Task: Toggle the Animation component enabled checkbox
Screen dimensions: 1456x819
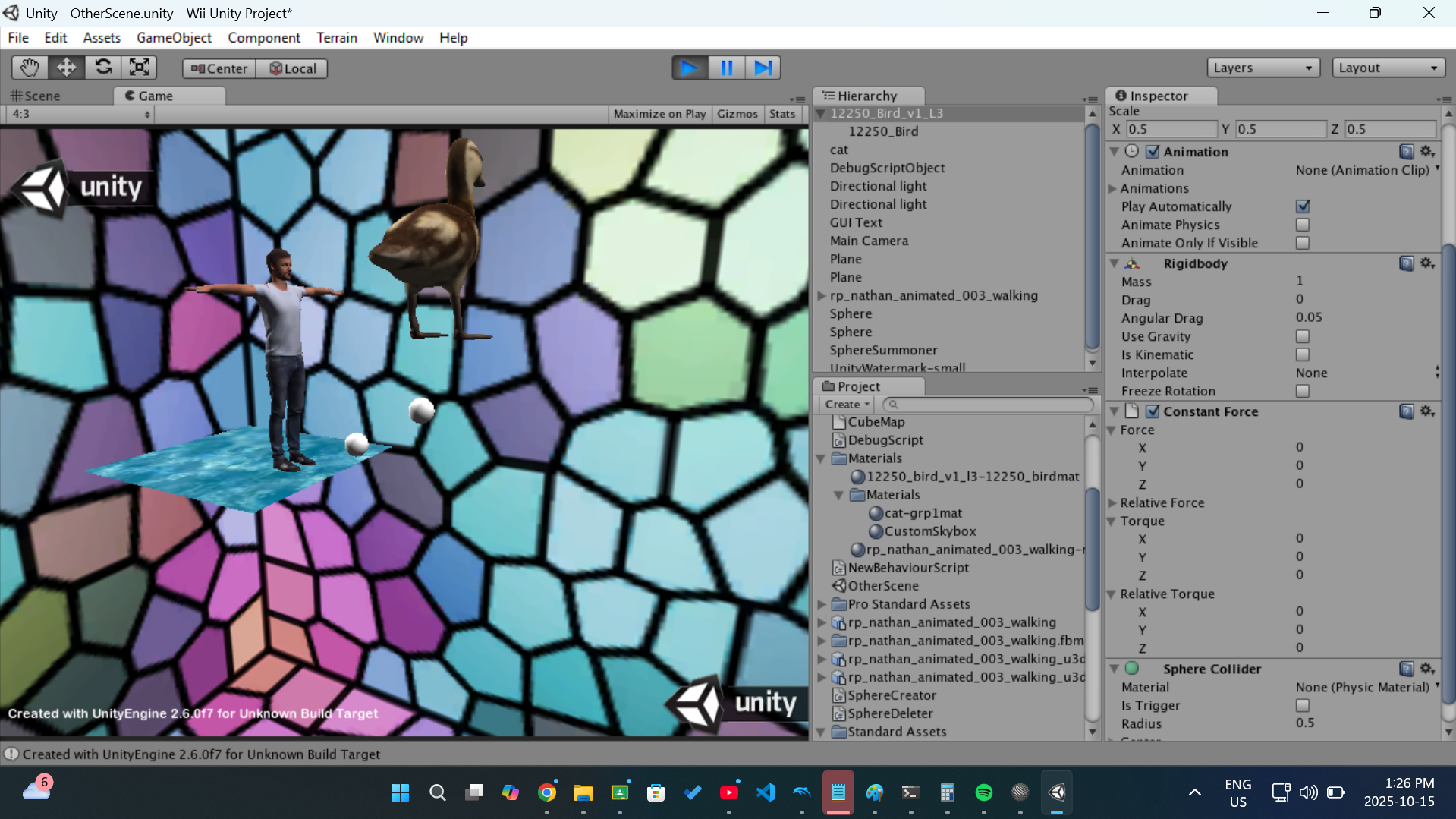Action: point(1153,152)
